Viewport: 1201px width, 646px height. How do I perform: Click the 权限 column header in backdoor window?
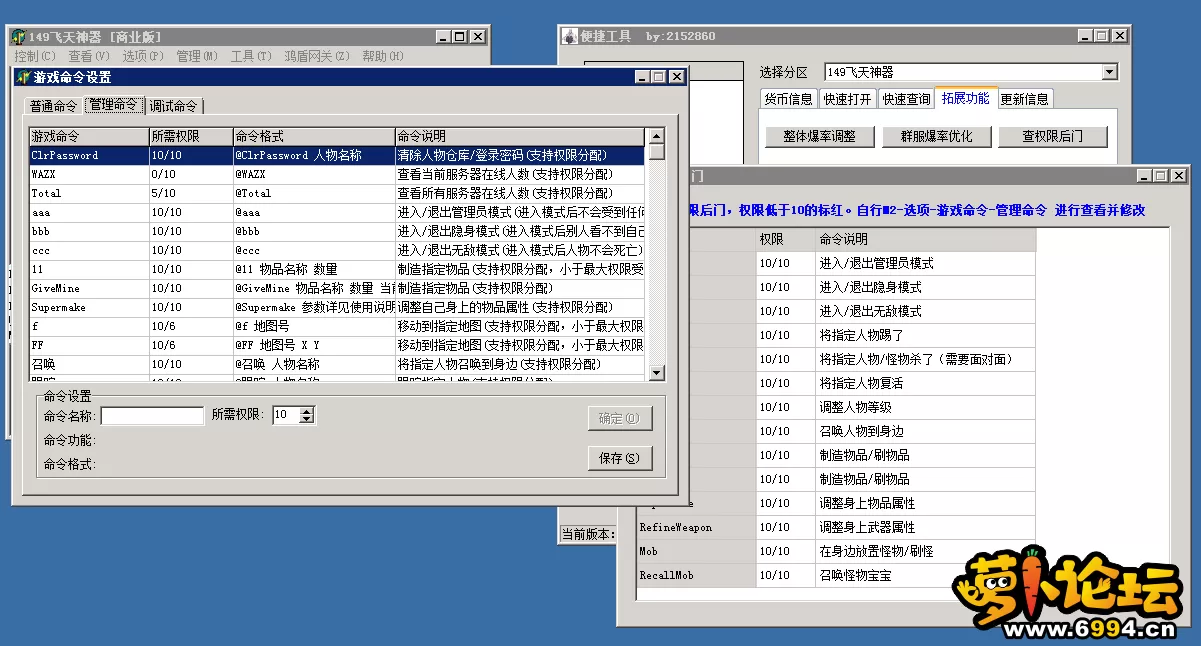[785, 240]
